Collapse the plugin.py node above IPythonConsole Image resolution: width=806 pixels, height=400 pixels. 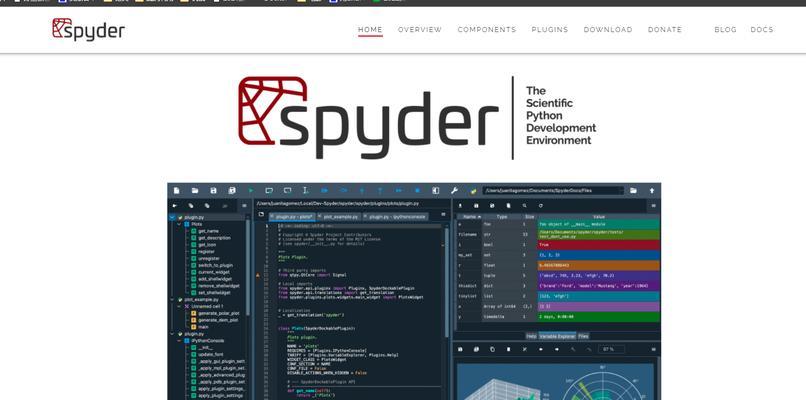pos(172,334)
